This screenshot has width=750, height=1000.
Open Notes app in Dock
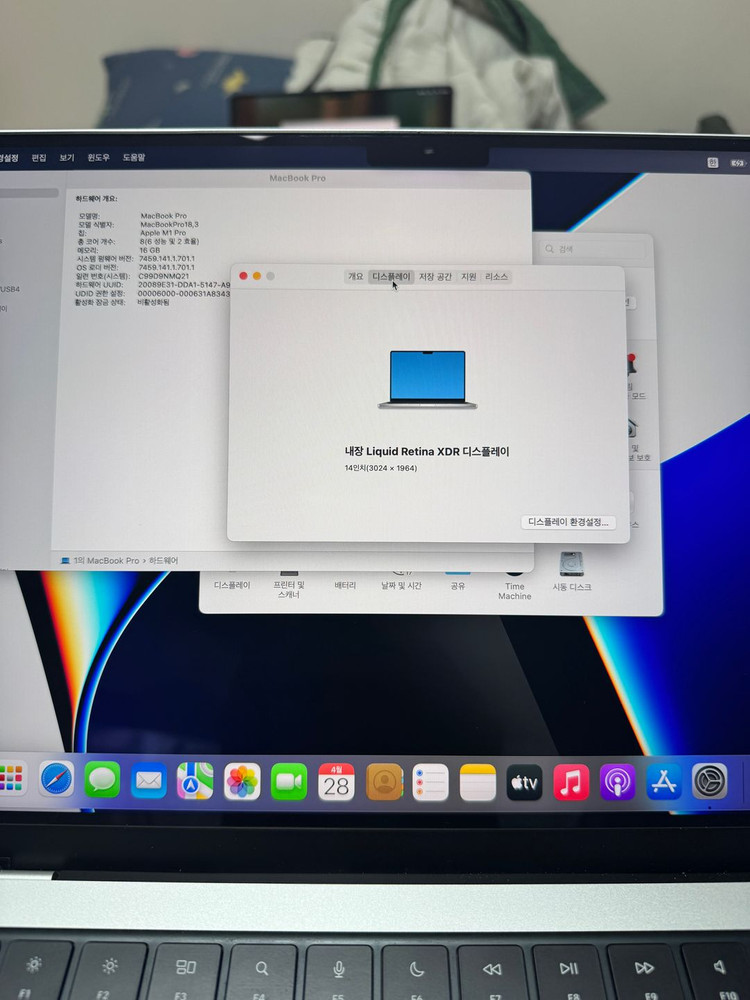point(478,783)
